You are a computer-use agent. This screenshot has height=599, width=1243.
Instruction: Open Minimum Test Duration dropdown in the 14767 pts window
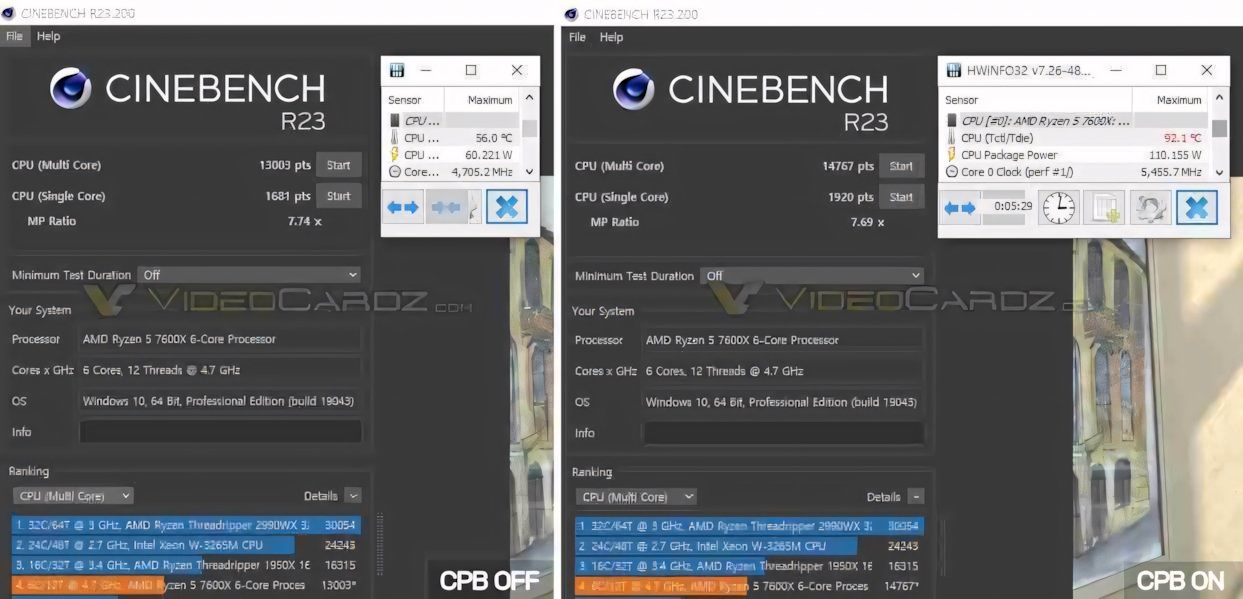tap(813, 276)
